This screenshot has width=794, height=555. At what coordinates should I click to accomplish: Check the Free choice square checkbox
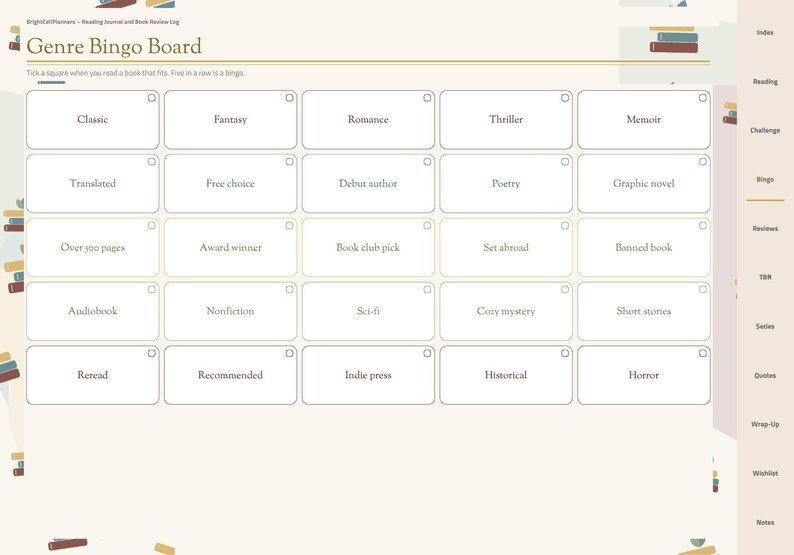tap(289, 162)
